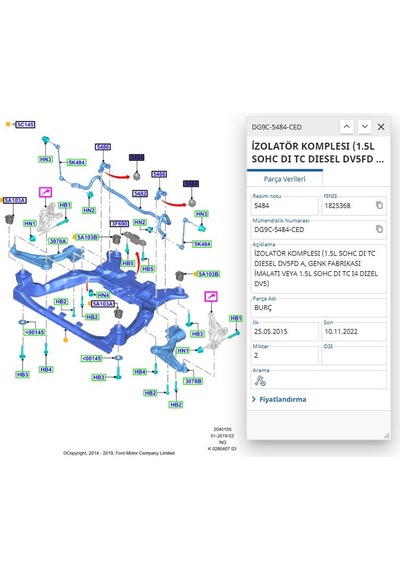Click the Miktar field showing 2
Viewport: 400px width, 570px height.
coord(284,355)
